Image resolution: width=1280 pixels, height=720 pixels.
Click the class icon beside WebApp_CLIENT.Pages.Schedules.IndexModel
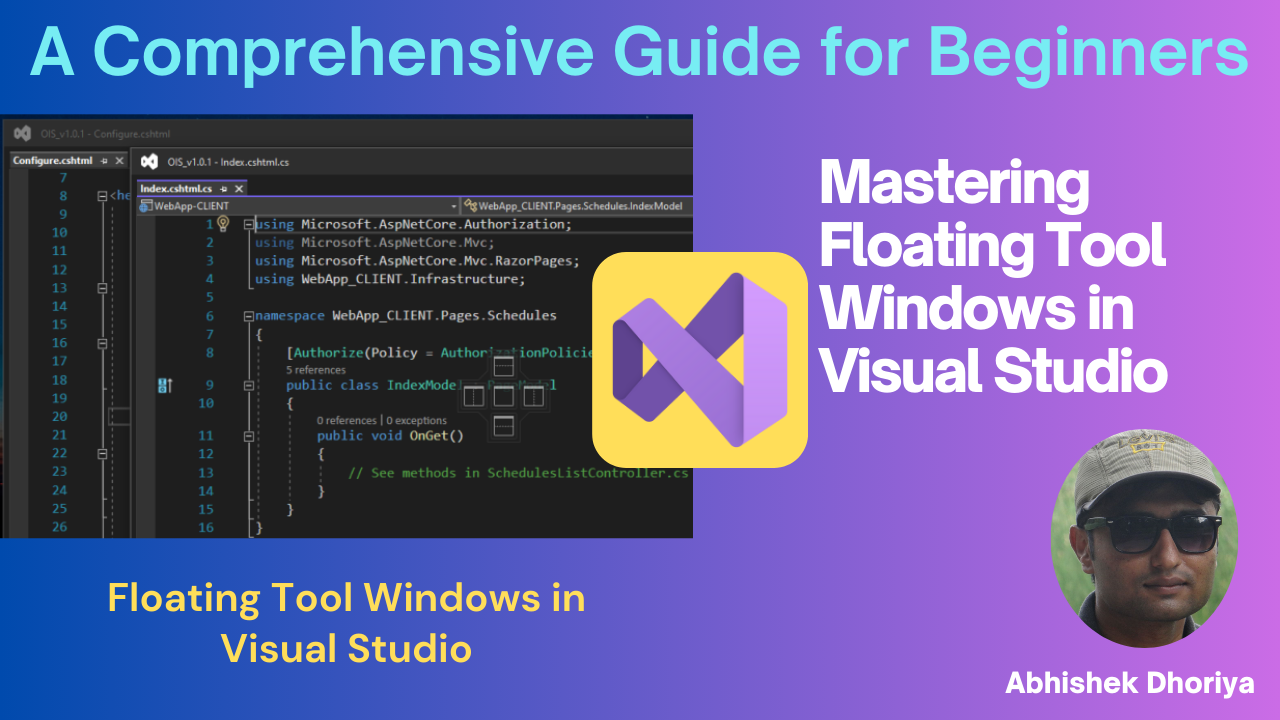471,206
